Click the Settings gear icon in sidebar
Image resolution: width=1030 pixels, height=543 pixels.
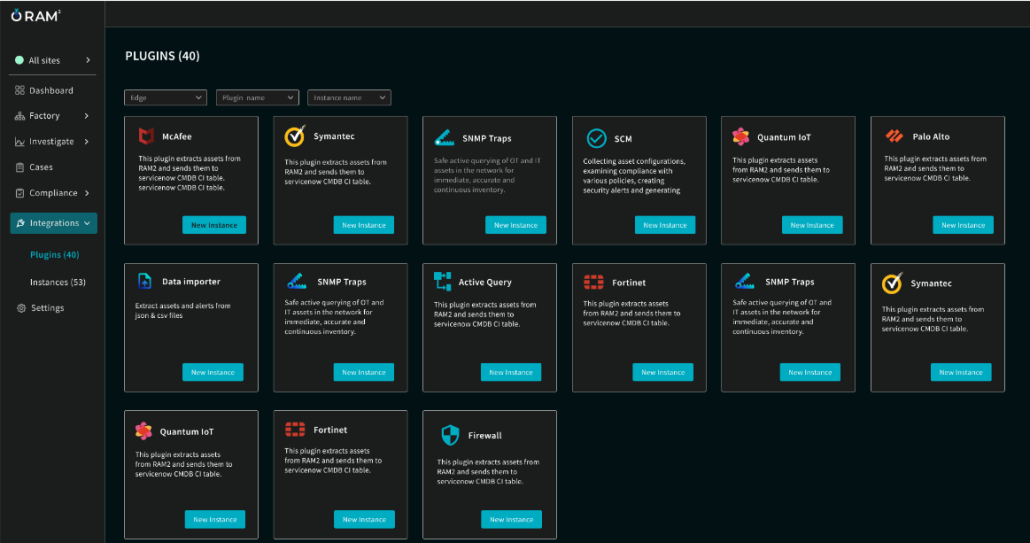point(21,308)
